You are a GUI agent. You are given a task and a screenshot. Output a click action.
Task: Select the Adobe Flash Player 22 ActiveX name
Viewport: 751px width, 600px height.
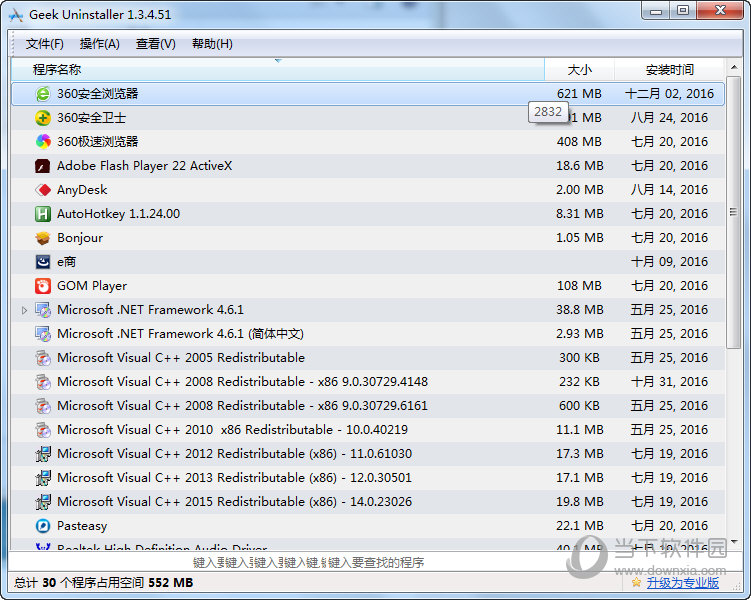pos(145,166)
